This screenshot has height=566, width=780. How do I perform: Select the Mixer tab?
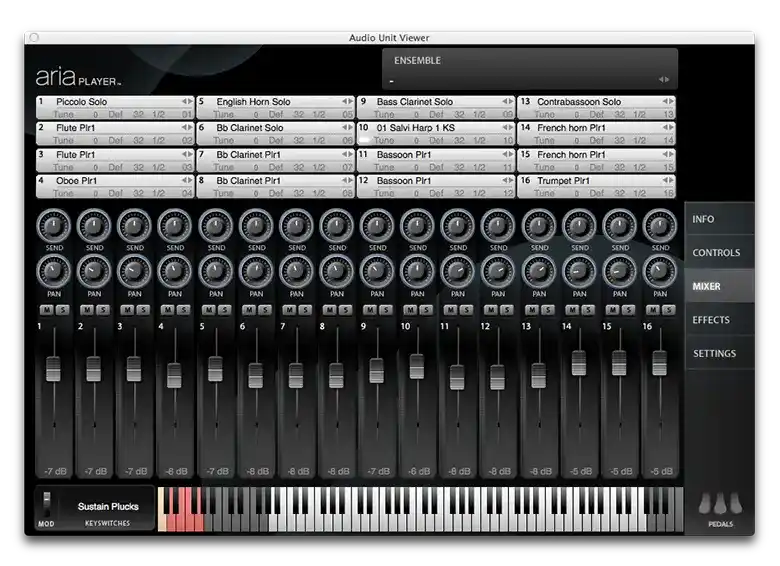coord(719,286)
